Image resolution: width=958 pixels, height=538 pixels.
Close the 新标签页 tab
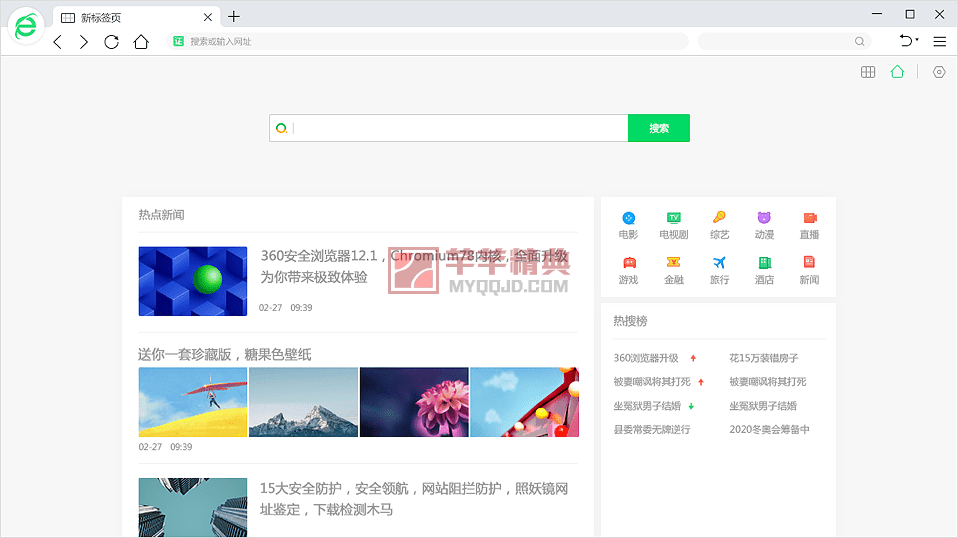208,17
